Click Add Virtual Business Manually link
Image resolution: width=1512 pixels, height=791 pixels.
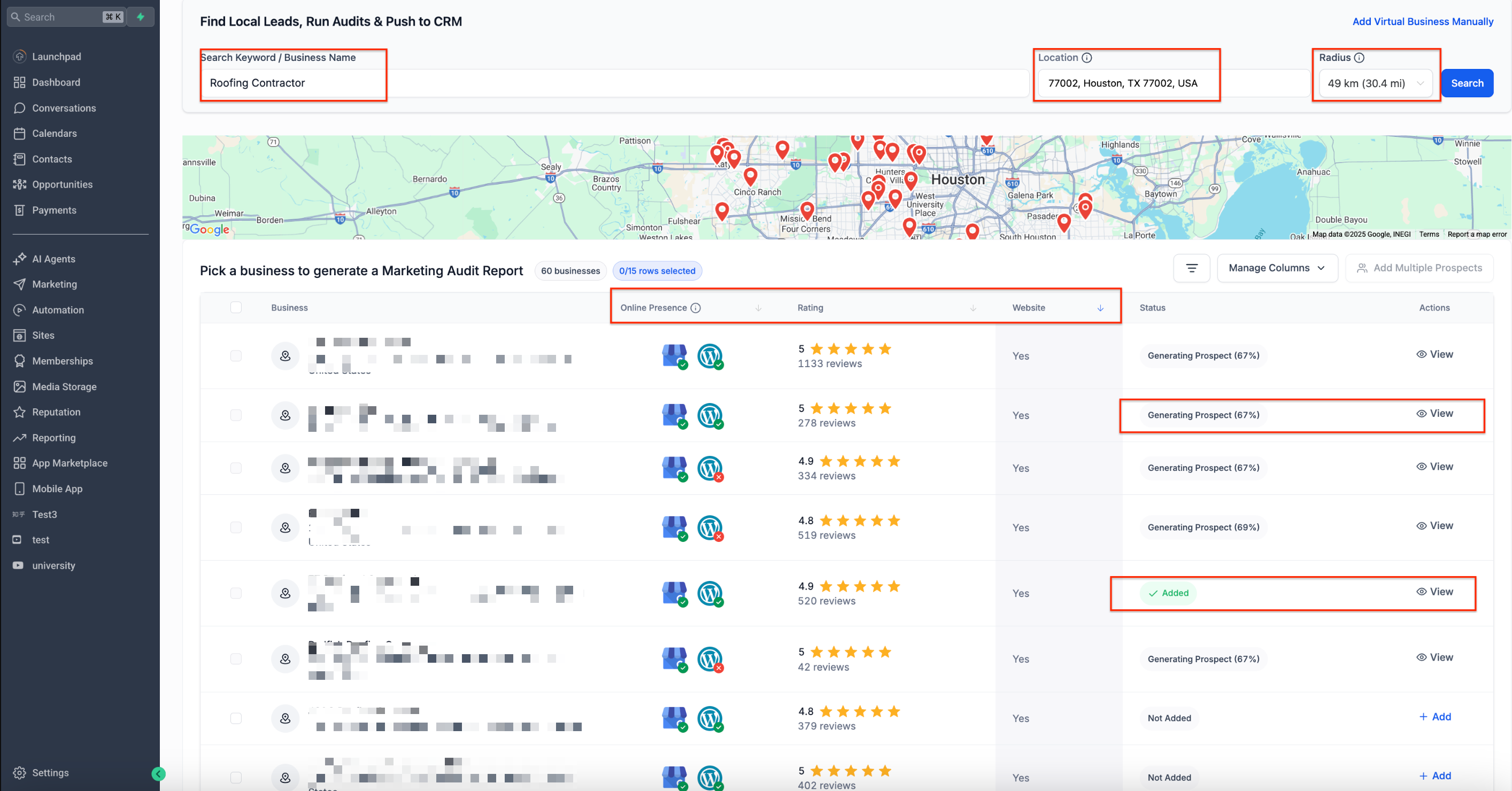pyautogui.click(x=1422, y=22)
